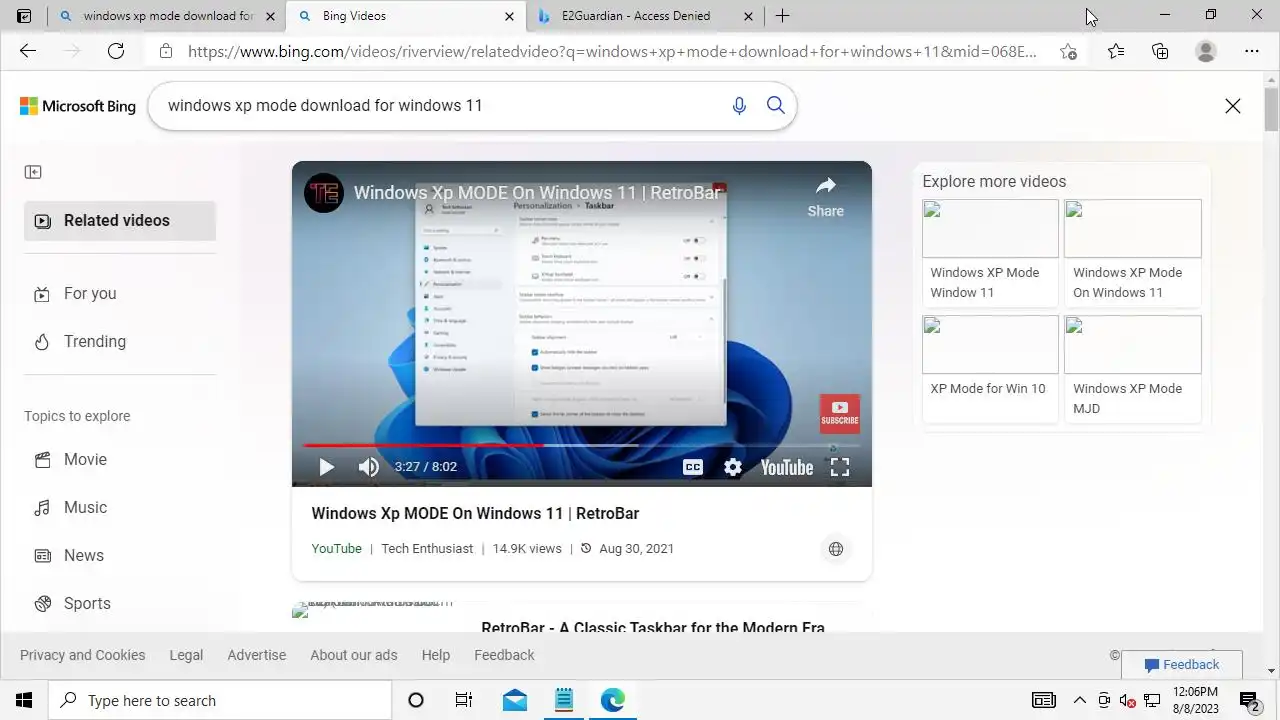Refresh the current page
This screenshot has height=720, width=1280.
(116, 51)
